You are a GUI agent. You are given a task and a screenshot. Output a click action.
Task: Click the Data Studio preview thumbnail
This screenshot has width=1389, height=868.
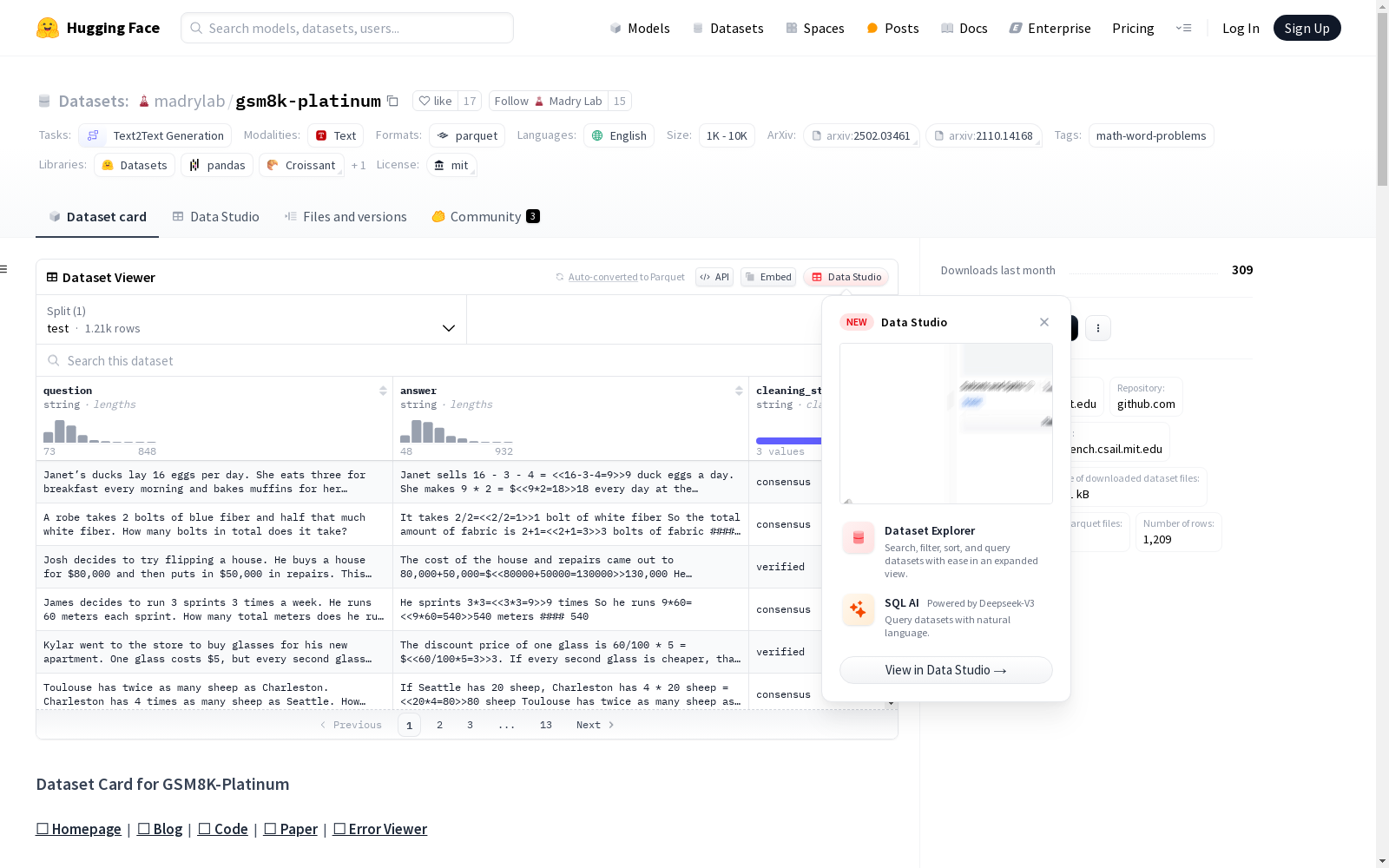945,424
